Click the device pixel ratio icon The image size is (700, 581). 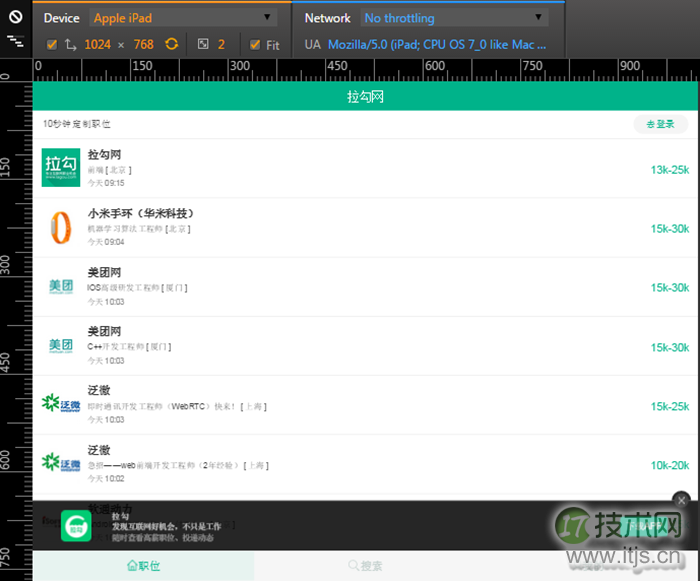click(x=203, y=44)
